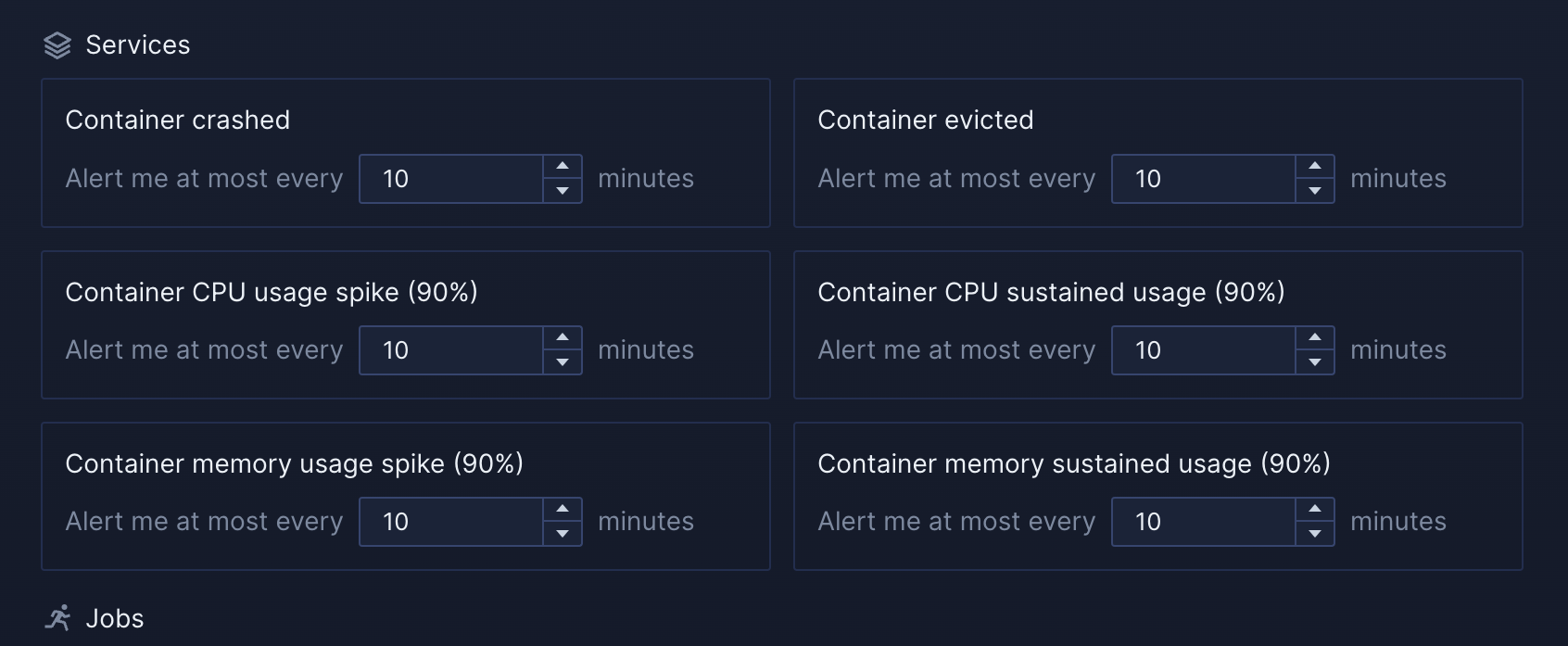Decrease the memory usage spike alert interval
The image size is (1568, 646).
[x=563, y=534]
